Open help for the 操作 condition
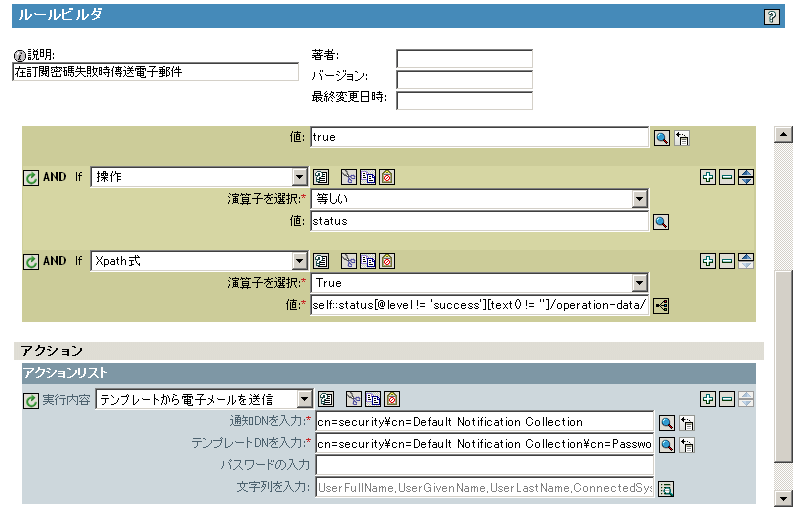 click(x=321, y=177)
